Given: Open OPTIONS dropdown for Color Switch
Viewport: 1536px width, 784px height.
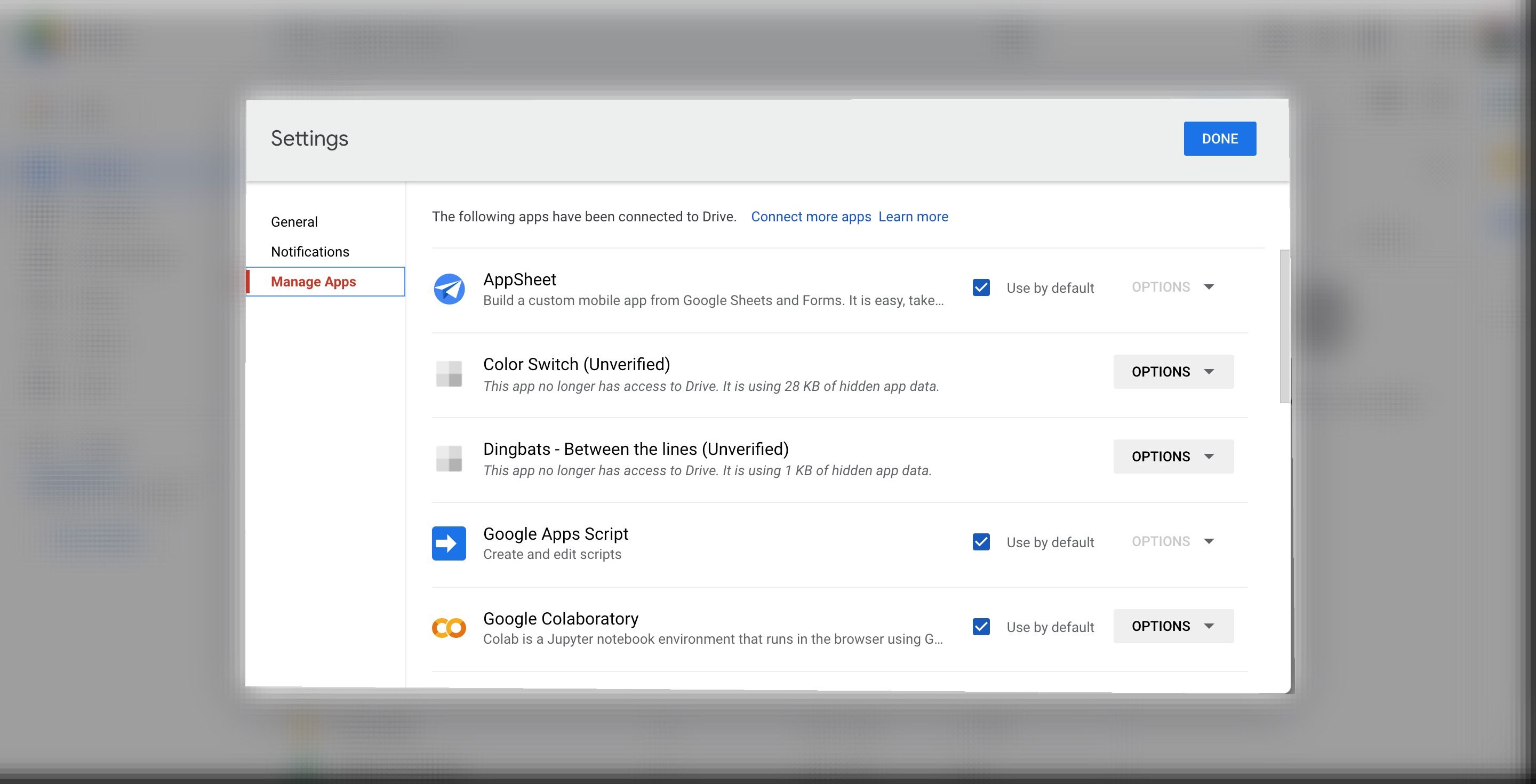Looking at the screenshot, I should point(1172,371).
